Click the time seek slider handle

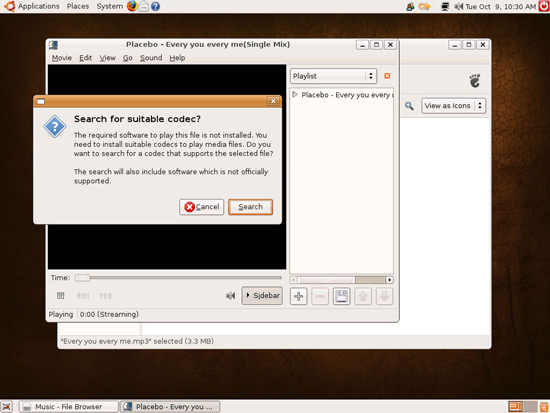(x=82, y=278)
